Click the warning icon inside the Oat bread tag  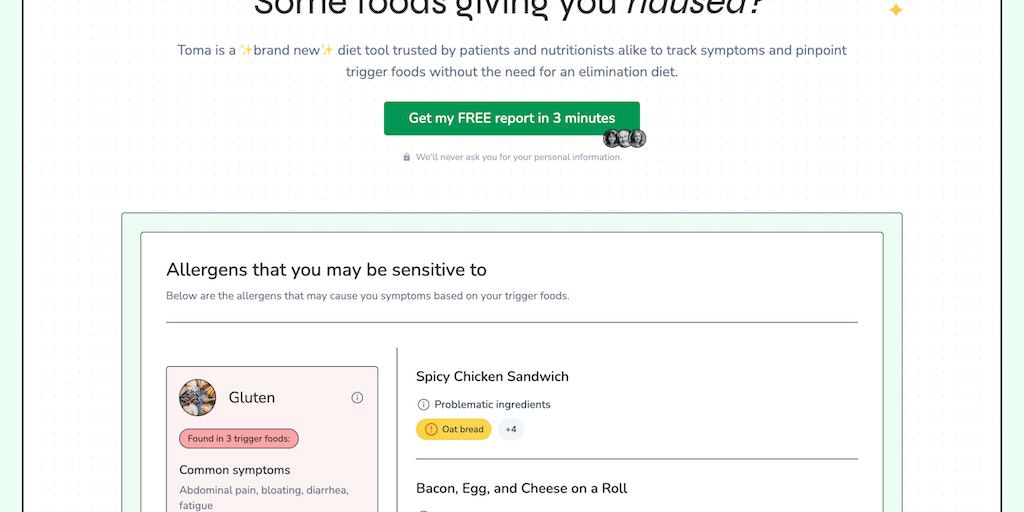431,430
